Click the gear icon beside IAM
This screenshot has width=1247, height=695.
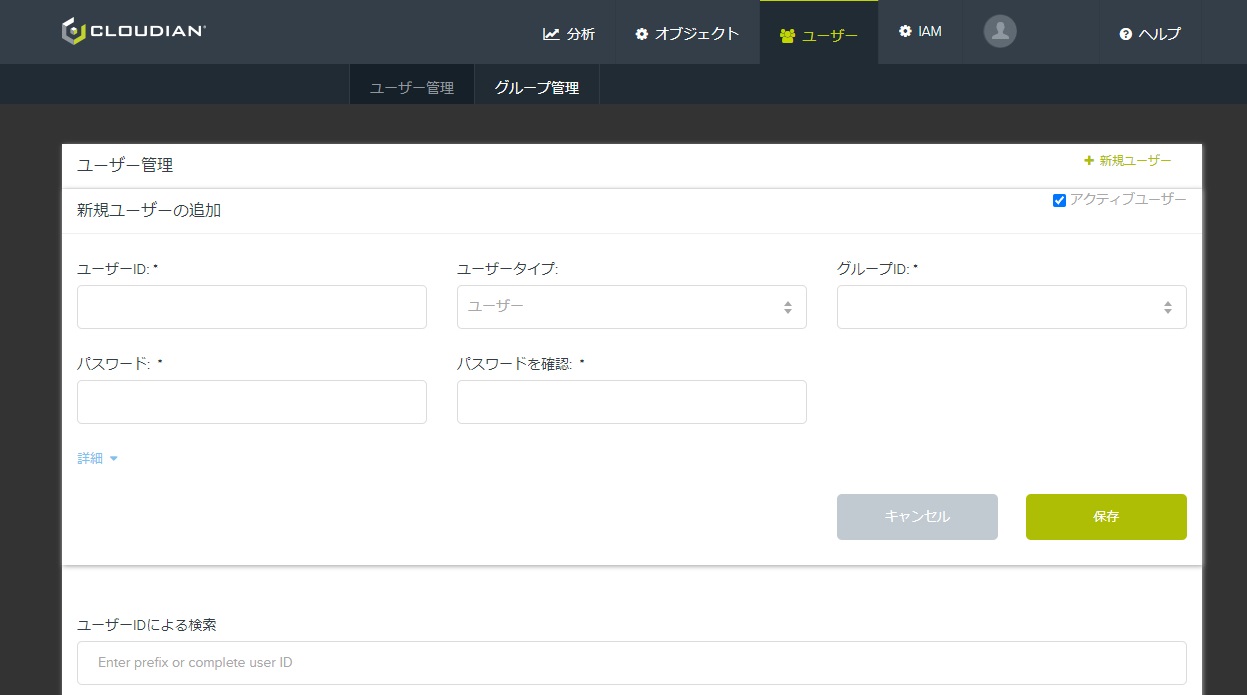(905, 31)
